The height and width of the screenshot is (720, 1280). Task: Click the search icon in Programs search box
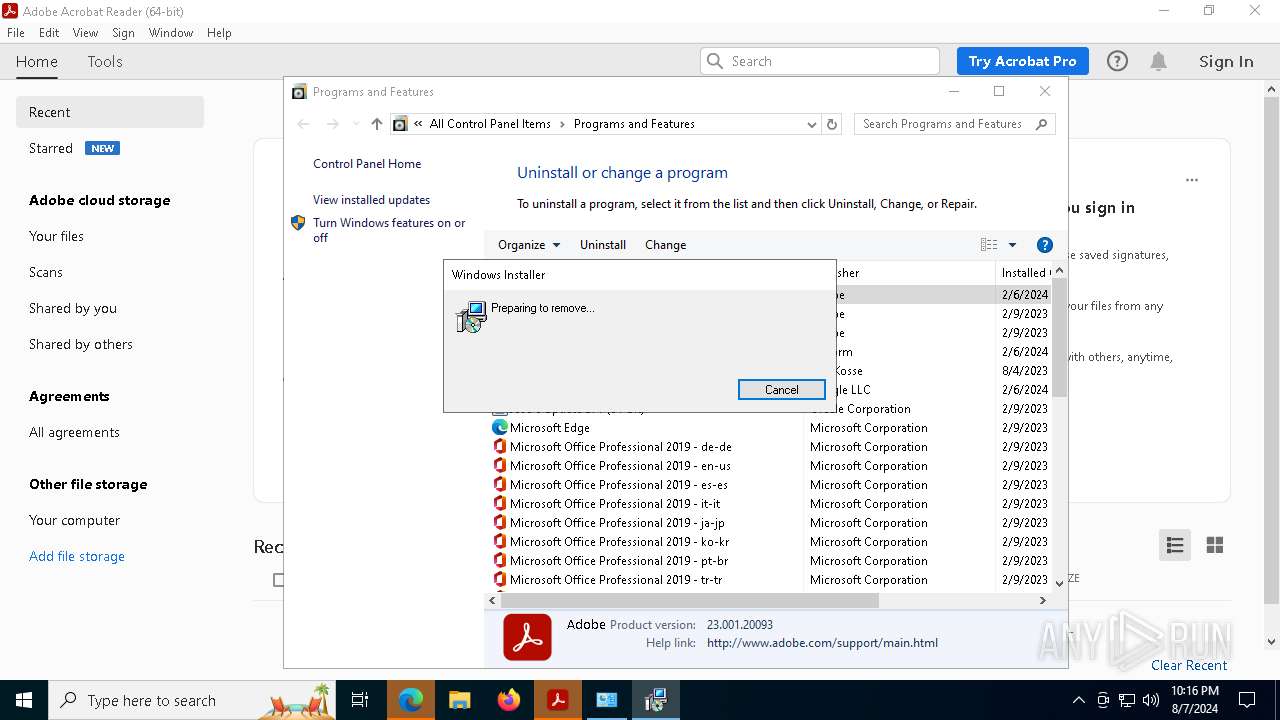1041,124
